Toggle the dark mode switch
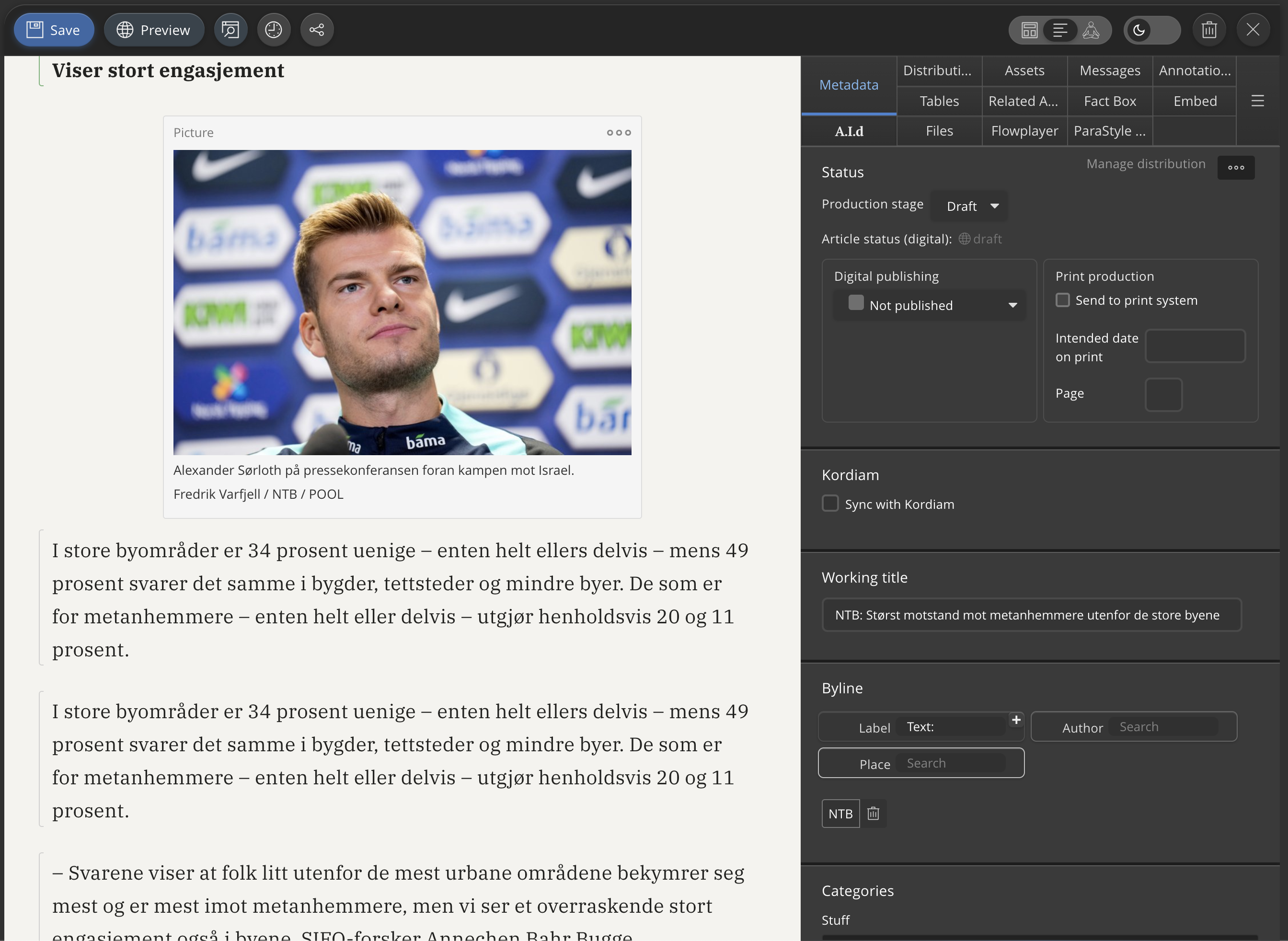1288x941 pixels. pos(1151,30)
